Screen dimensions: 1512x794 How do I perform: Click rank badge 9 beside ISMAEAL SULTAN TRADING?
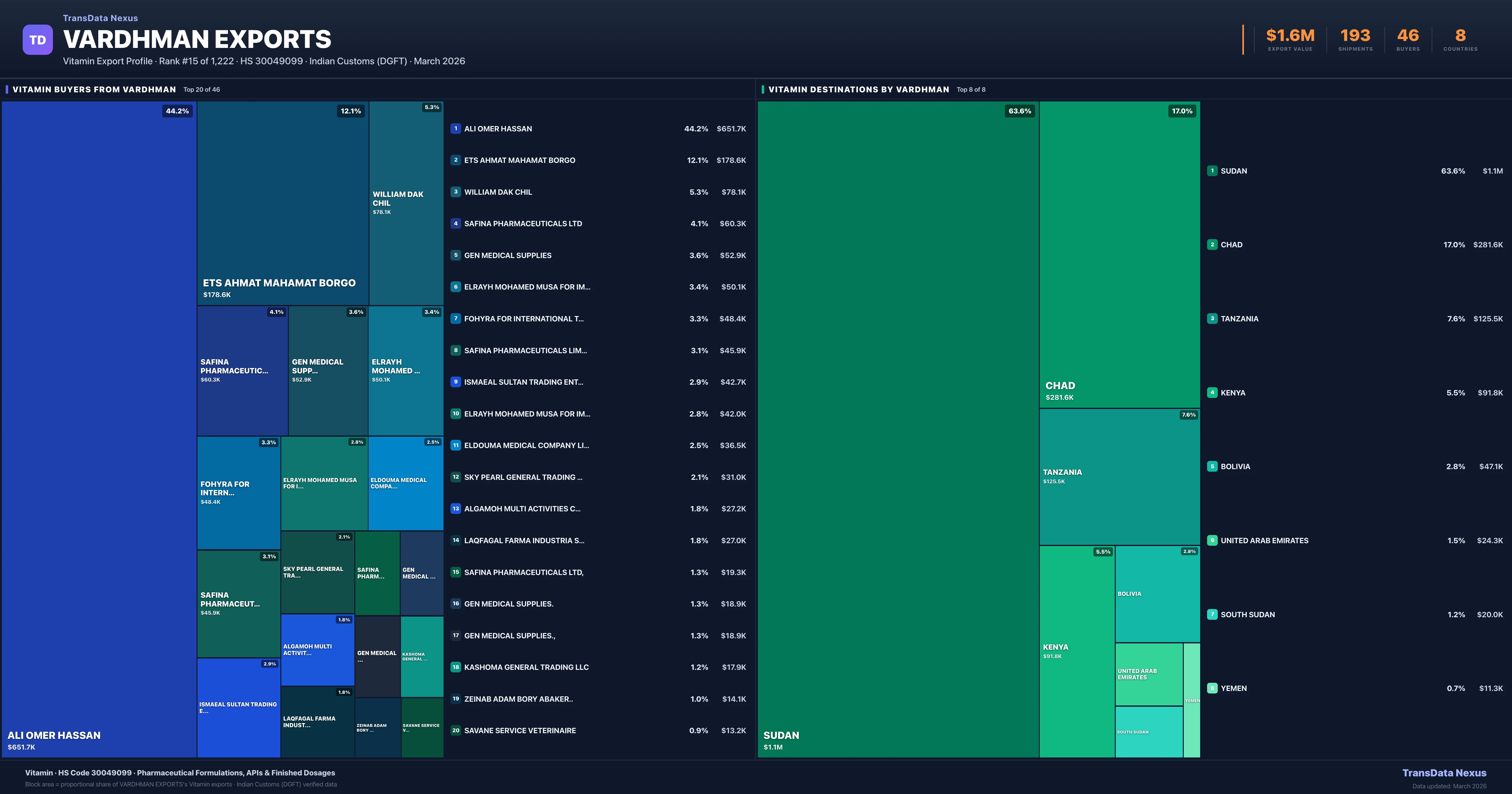(x=455, y=382)
